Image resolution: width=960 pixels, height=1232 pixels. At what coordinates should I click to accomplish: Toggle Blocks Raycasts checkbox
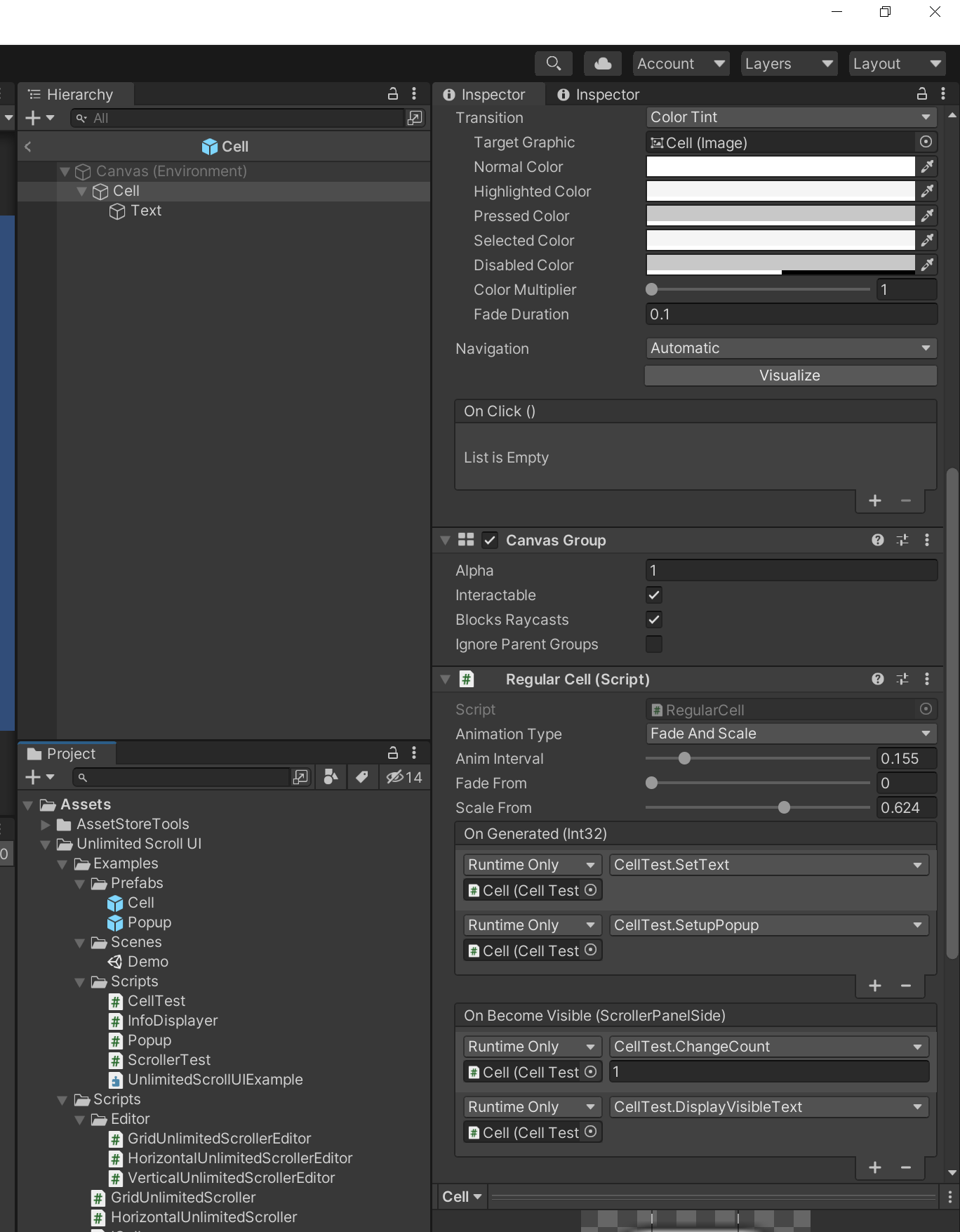tap(654, 620)
